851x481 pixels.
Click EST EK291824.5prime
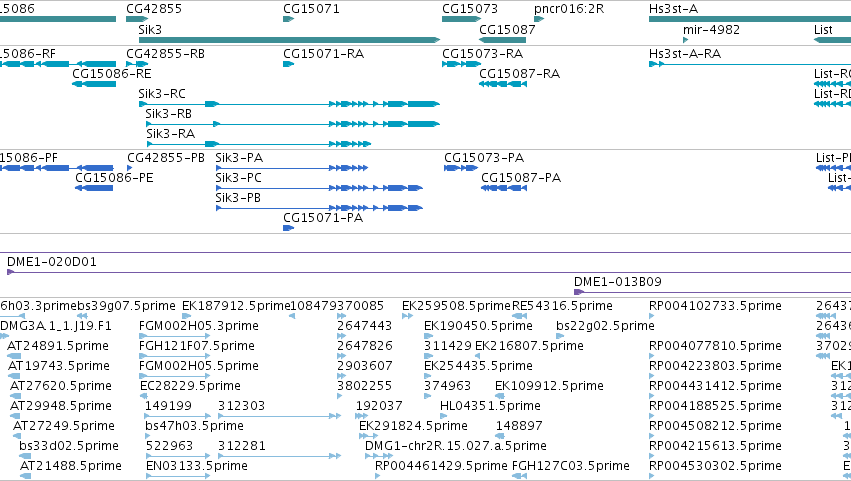click(413, 426)
